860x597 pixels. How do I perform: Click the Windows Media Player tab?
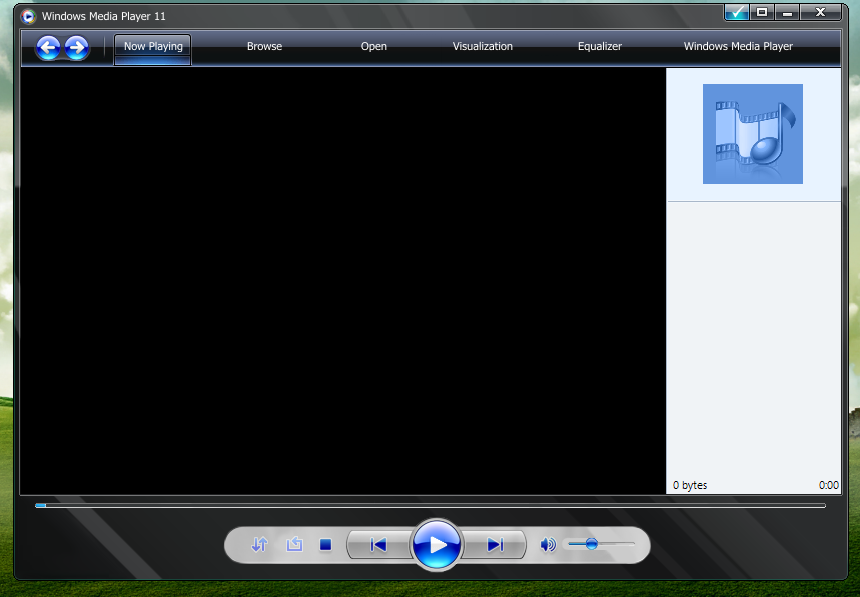(738, 47)
